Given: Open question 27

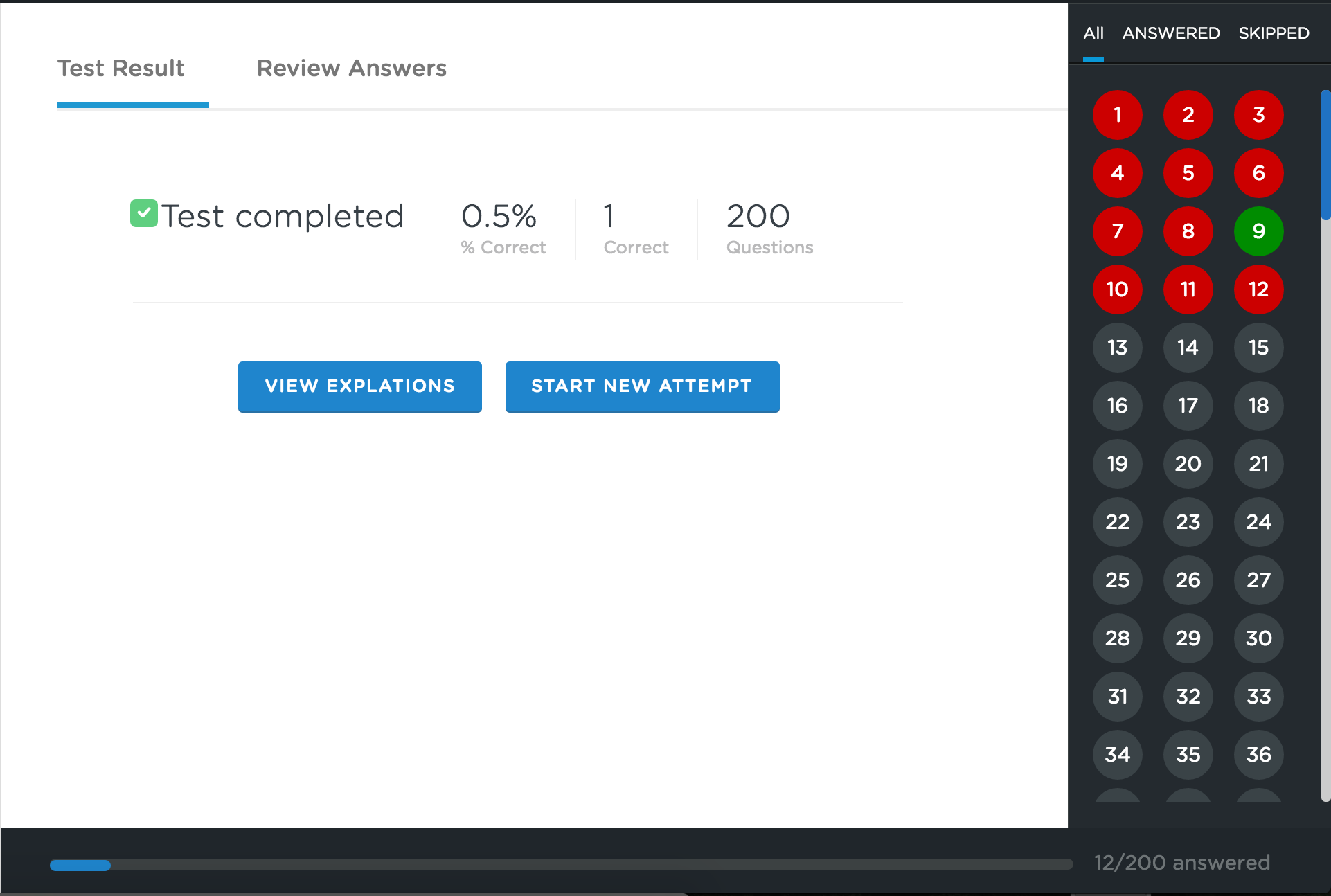Looking at the screenshot, I should coord(1259,580).
